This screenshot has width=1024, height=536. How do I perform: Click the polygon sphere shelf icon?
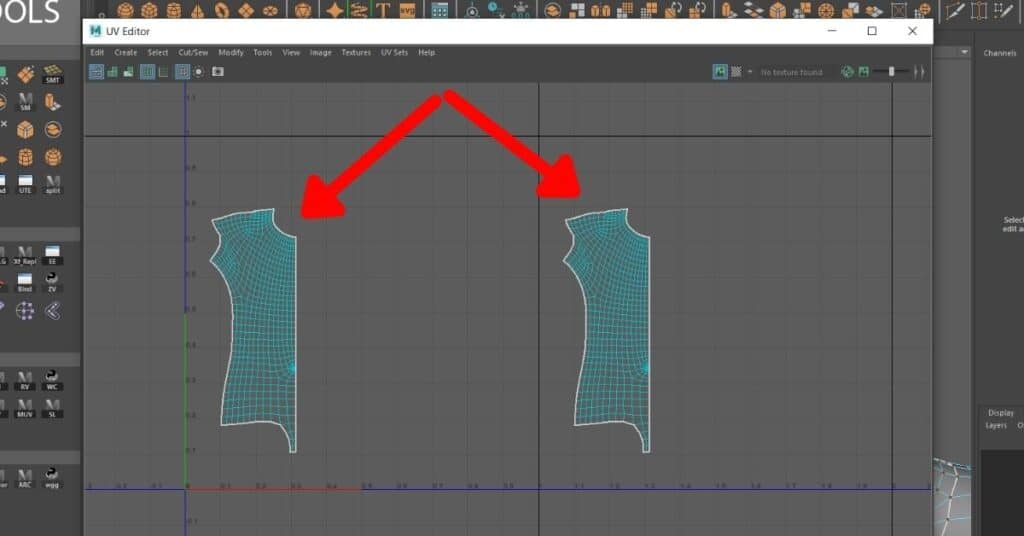125,10
